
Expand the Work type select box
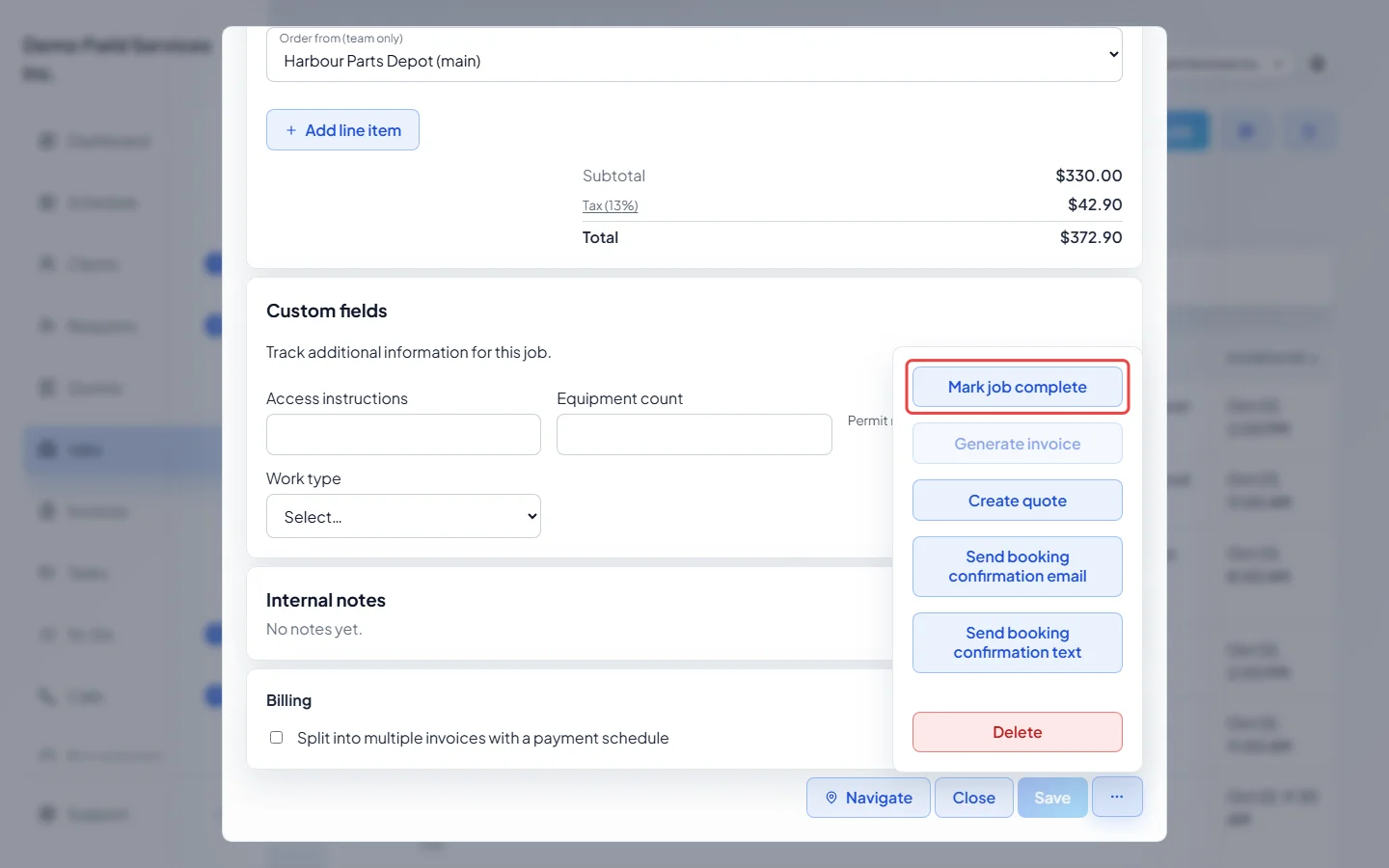pos(403,517)
